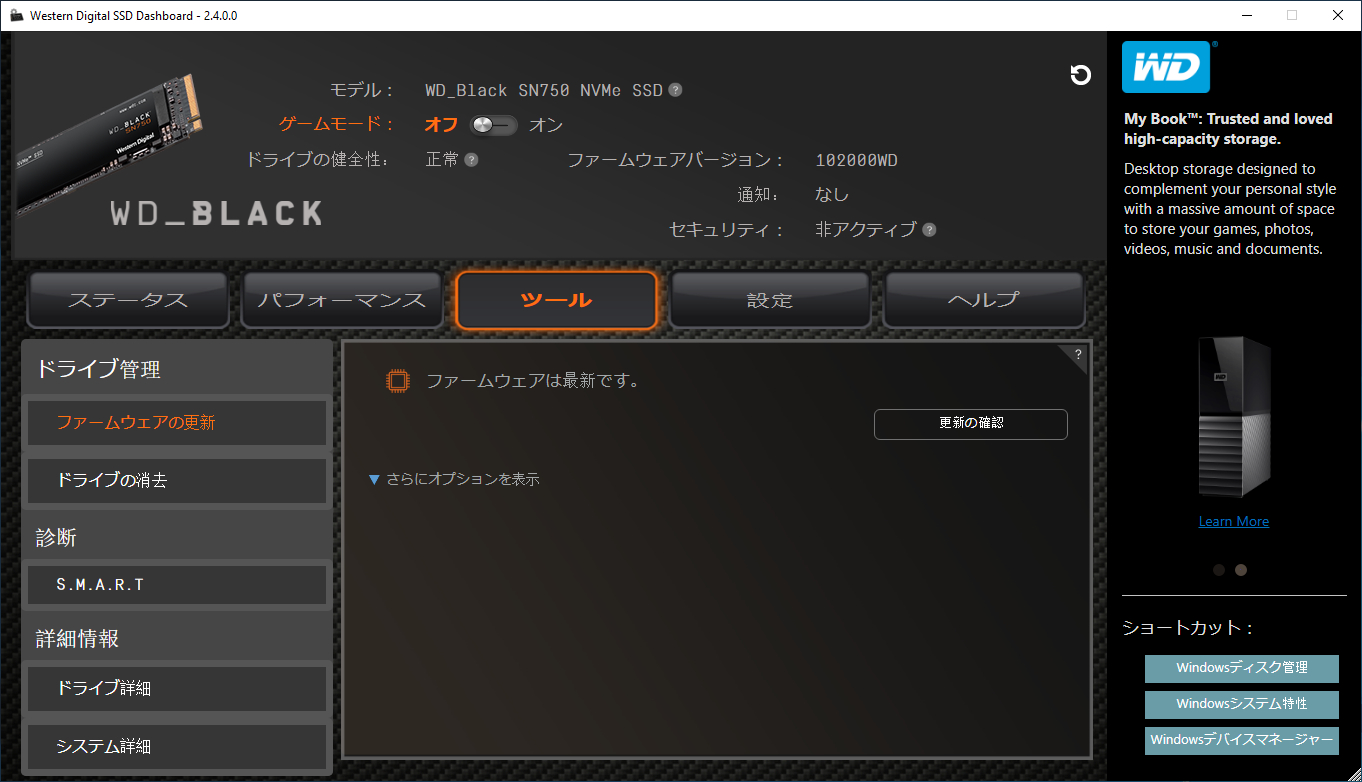1362x782 pixels.
Task: Click the ファームウェアは最新です。 message
Action: 533,381
